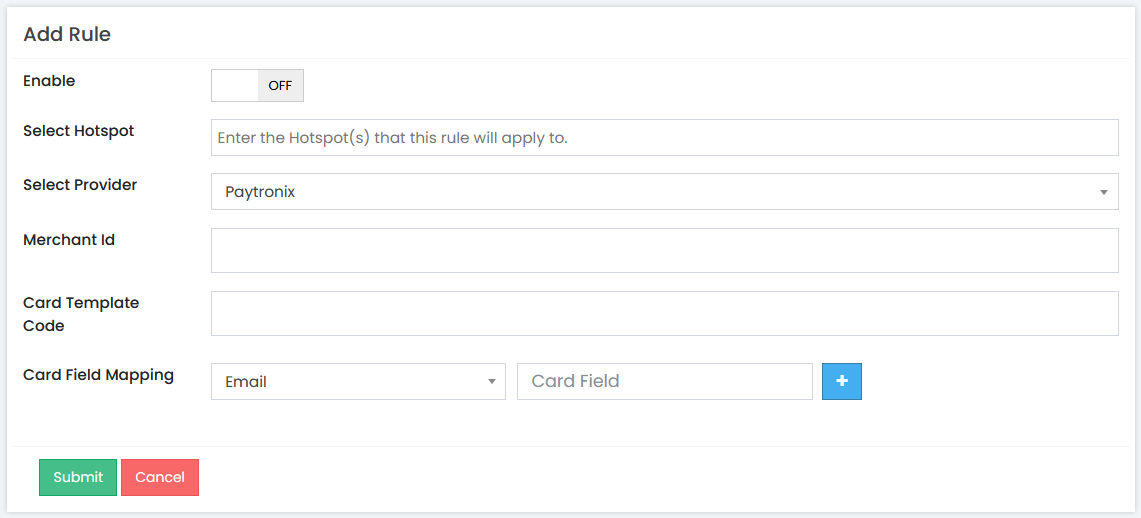The width and height of the screenshot is (1141, 518).
Task: Submit the new rule
Action: click(x=78, y=477)
